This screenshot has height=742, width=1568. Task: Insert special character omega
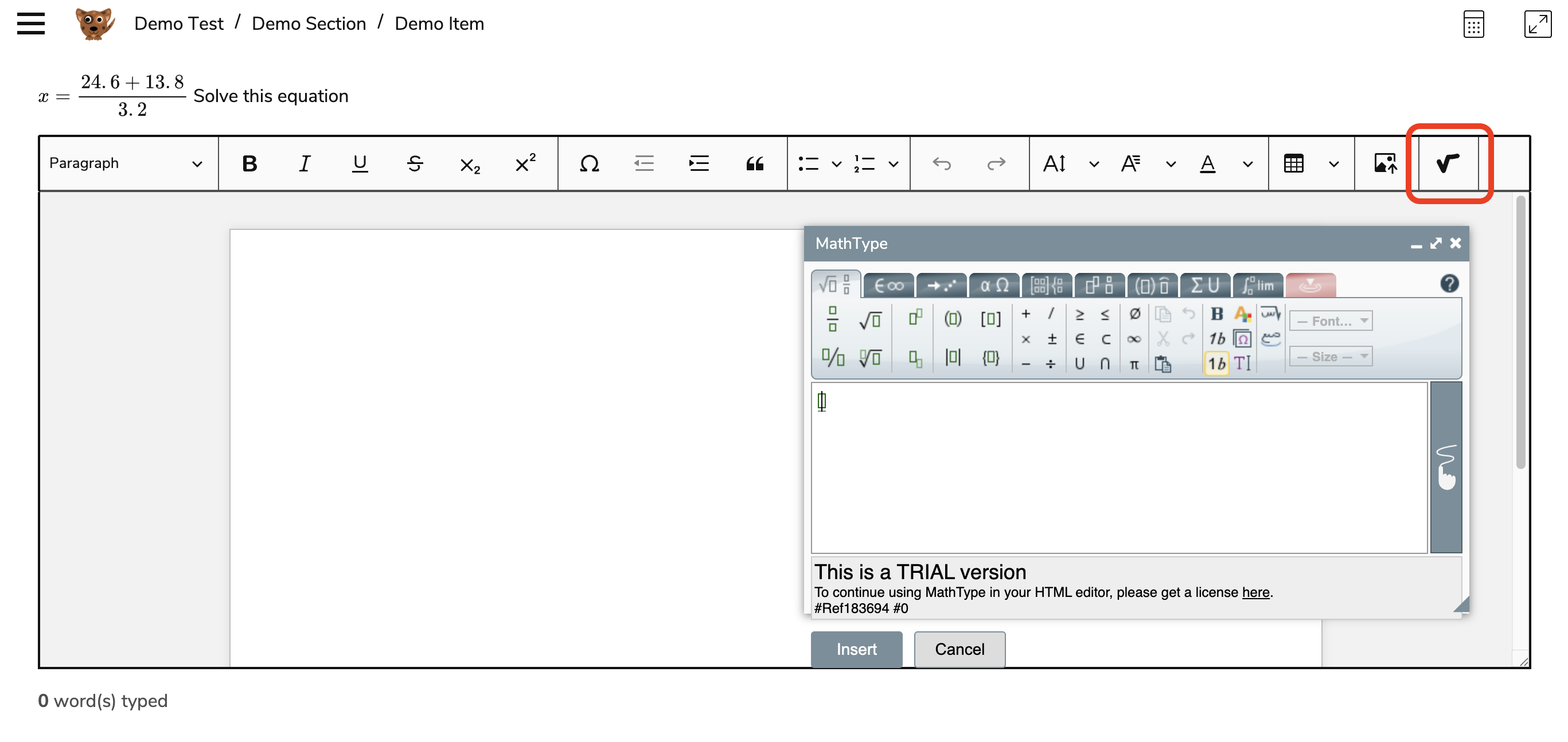click(588, 163)
